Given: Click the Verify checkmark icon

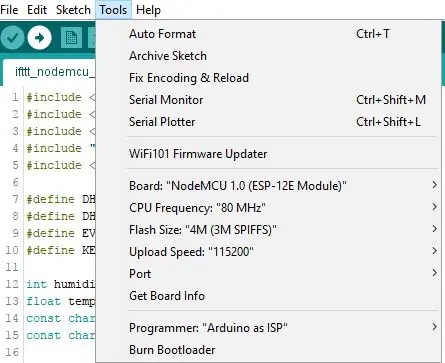Looking at the screenshot, I should click(12, 38).
